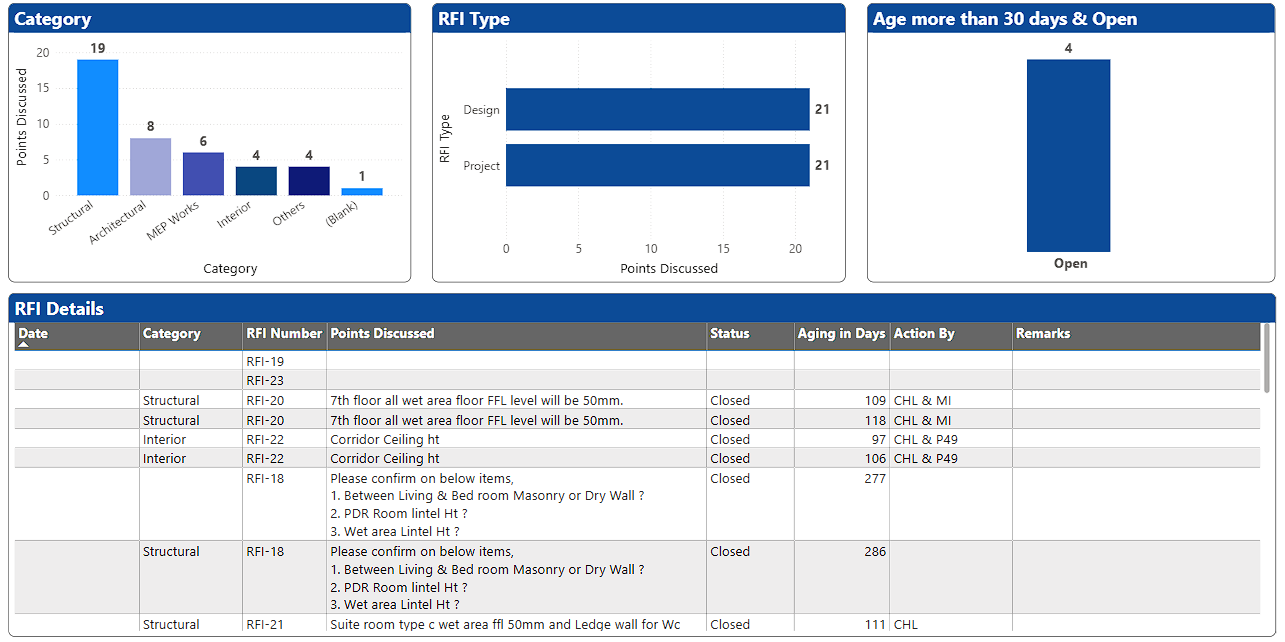
Task: Click the Open bar in aging chart
Action: pyautogui.click(x=1068, y=155)
